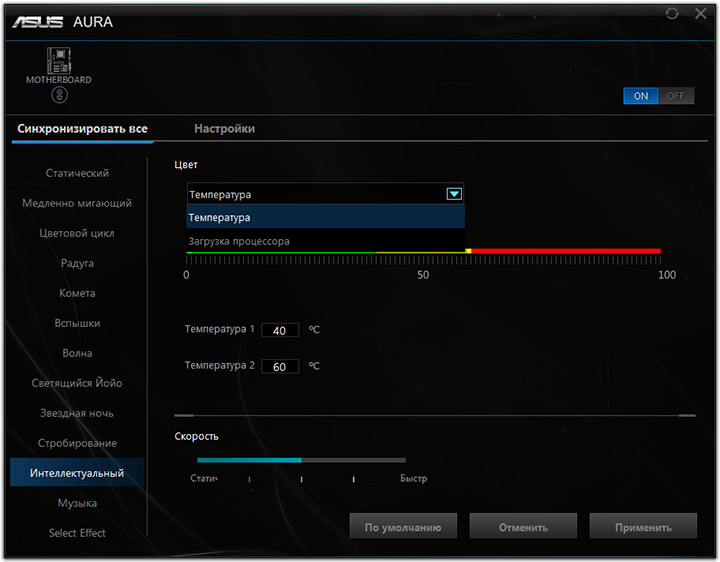Open the Синхронизировать все tab

[x=82, y=129]
